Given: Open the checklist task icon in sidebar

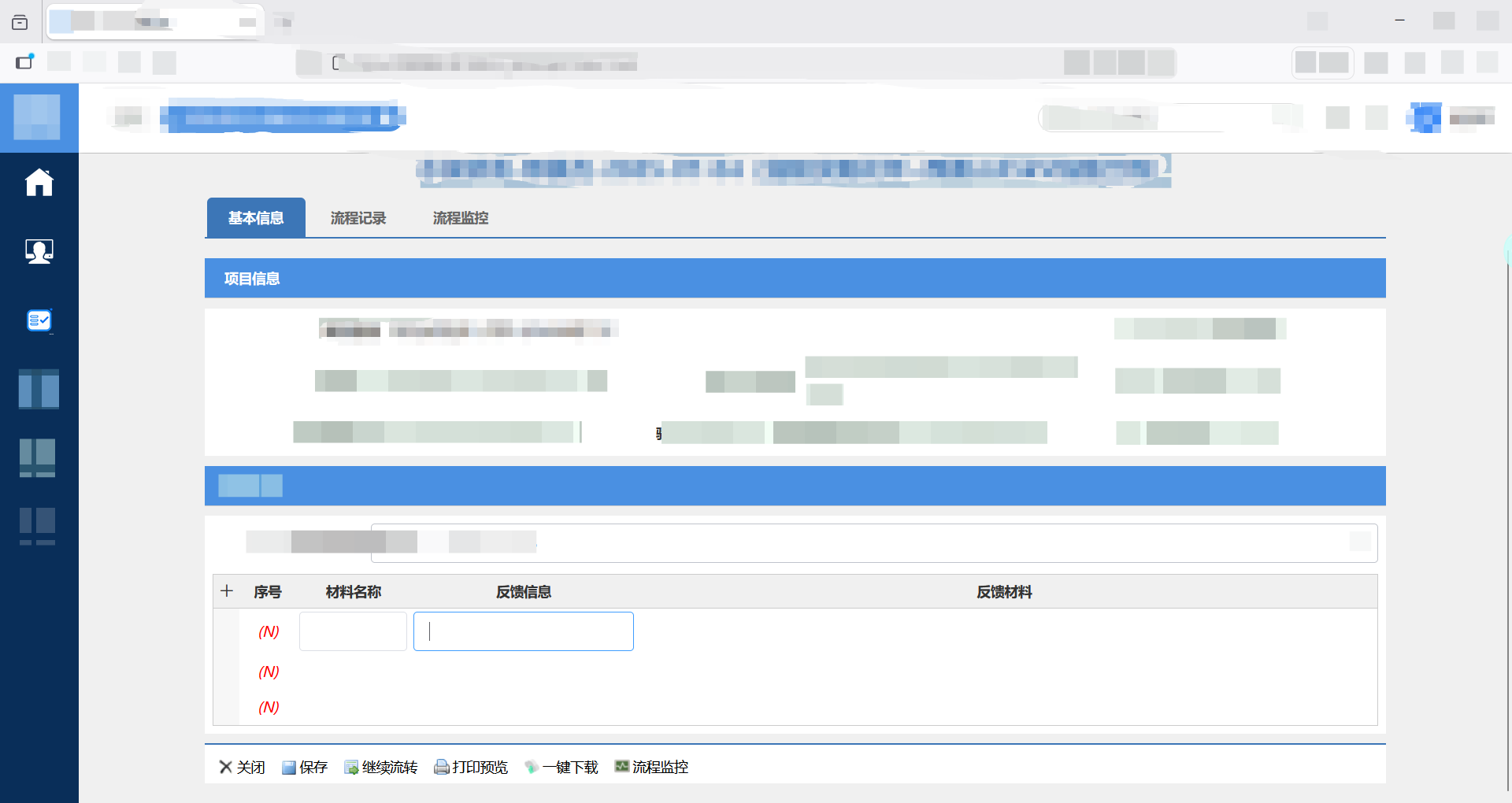Looking at the screenshot, I should [39, 320].
